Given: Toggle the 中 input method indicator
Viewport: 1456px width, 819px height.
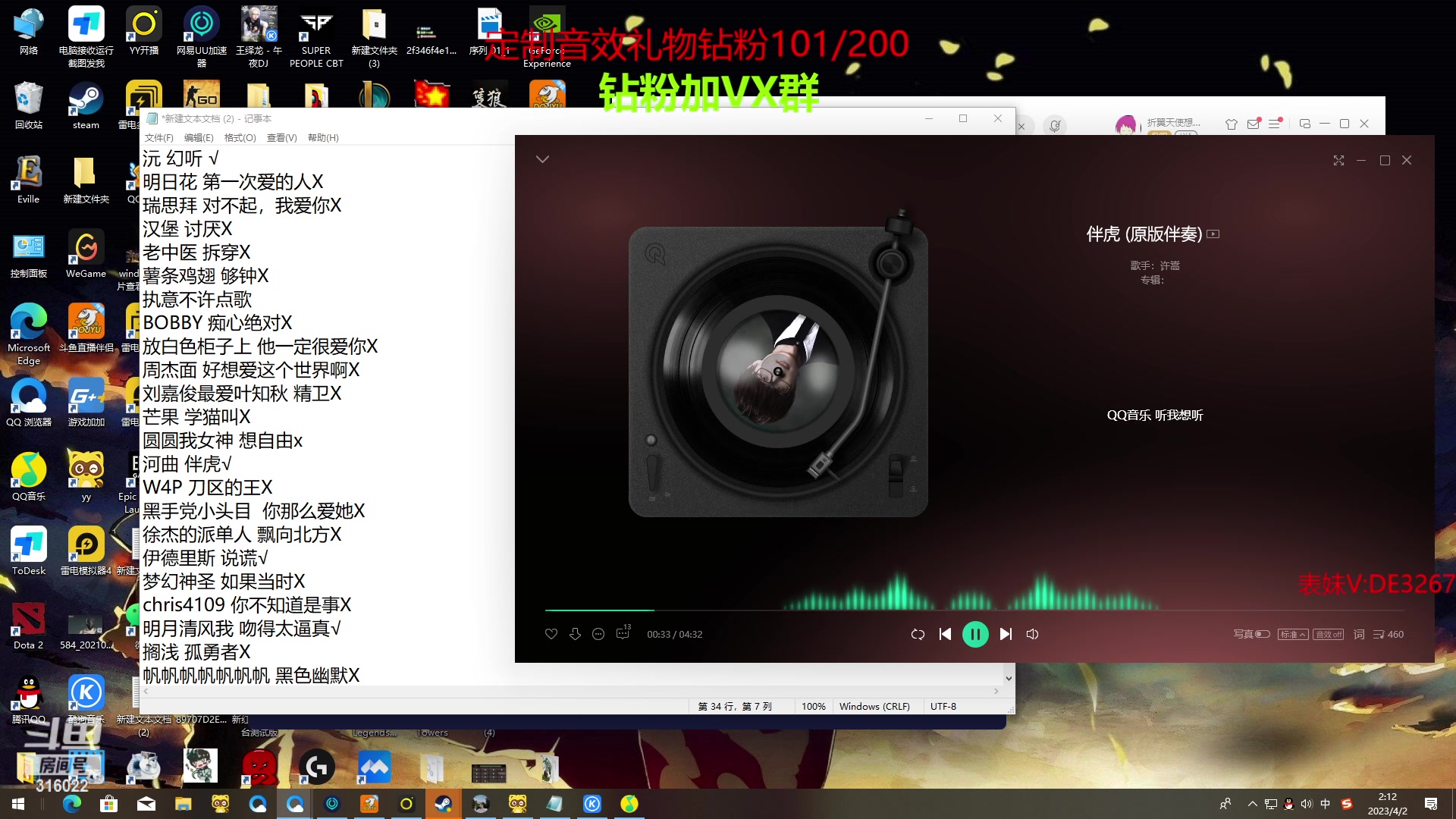Looking at the screenshot, I should point(1325,804).
